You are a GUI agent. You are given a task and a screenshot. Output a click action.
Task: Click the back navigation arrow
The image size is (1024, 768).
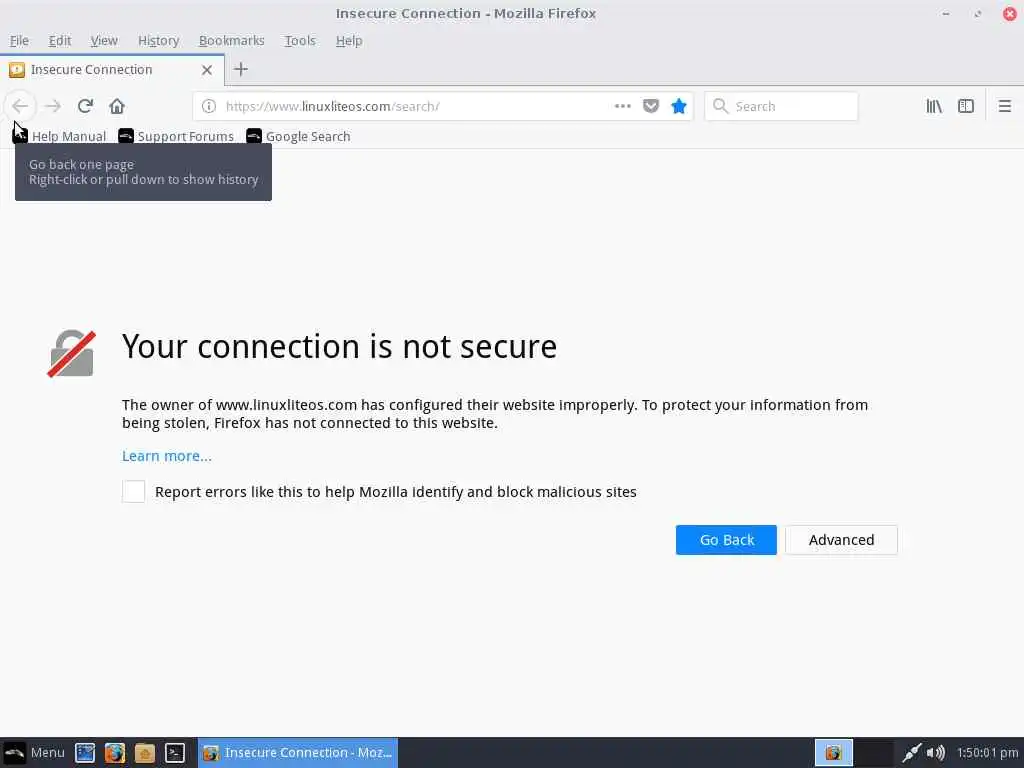pos(20,106)
